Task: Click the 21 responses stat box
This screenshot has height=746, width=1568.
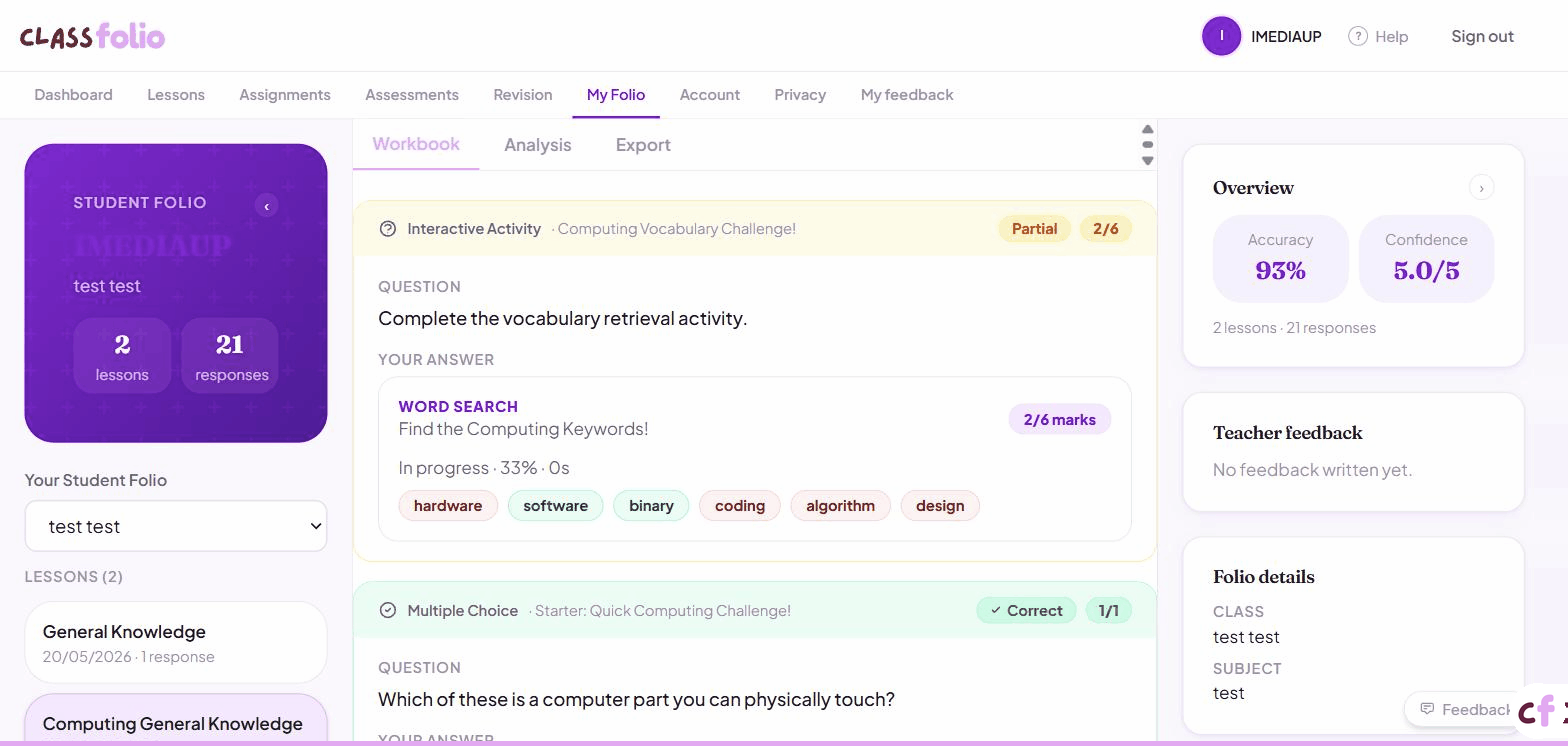Action: 230,355
